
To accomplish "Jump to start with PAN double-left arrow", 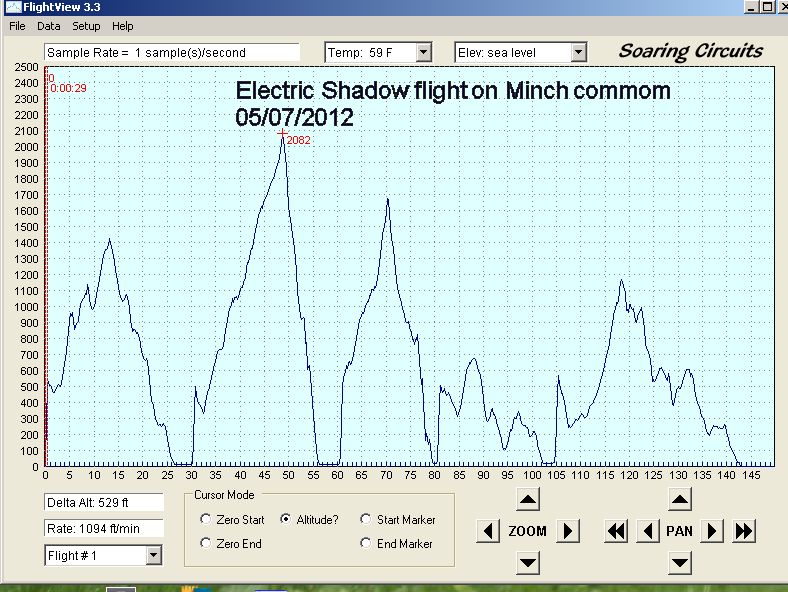I will (616, 531).
